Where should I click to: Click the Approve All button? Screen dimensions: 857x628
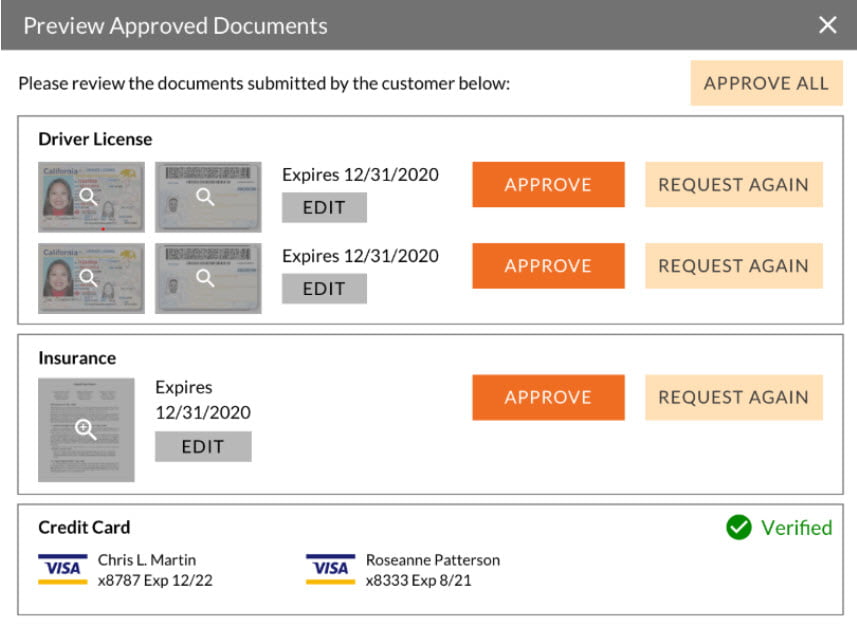tap(766, 83)
